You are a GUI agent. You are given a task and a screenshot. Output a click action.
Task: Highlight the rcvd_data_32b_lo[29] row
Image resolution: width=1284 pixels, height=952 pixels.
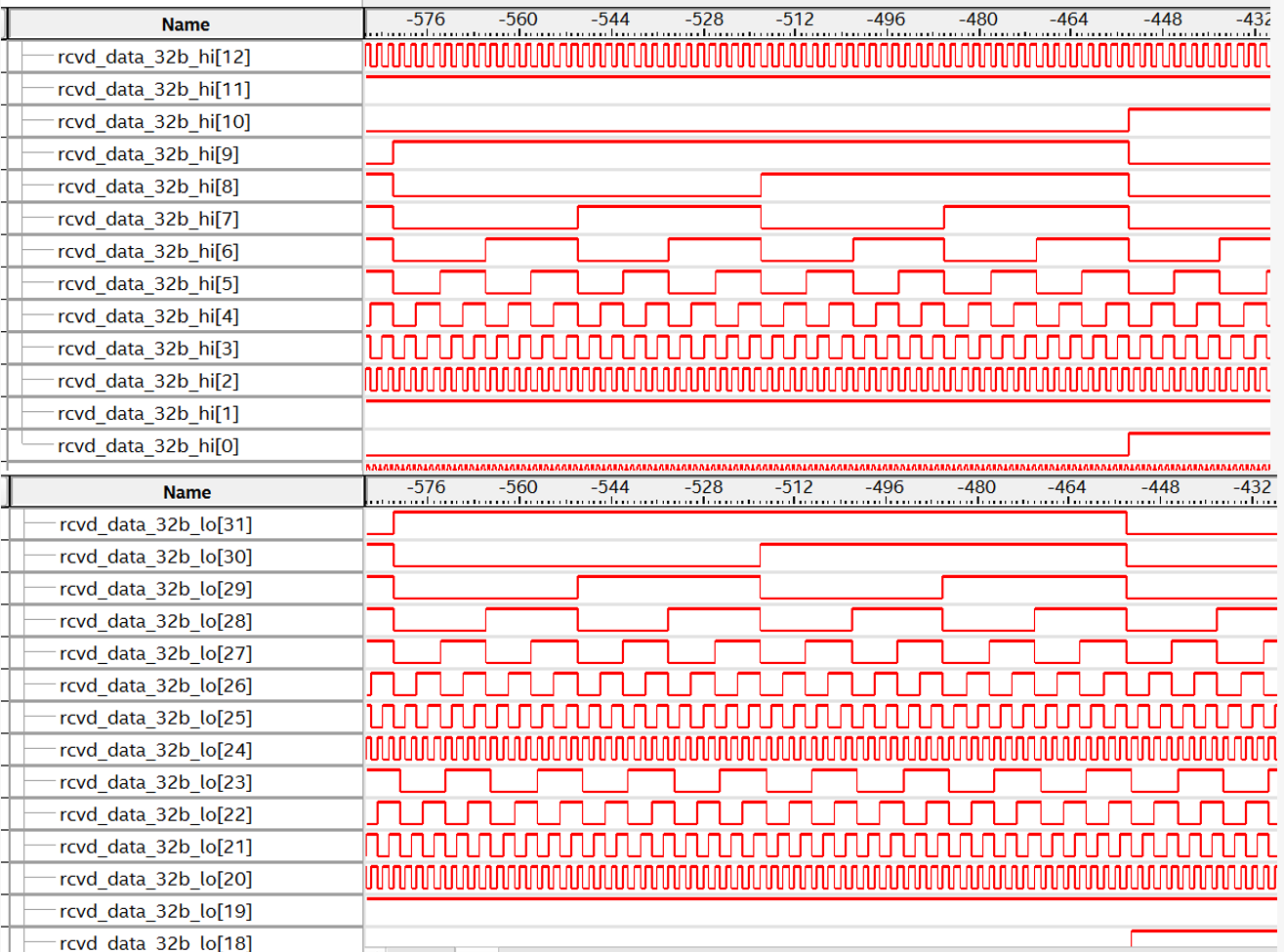(155, 589)
